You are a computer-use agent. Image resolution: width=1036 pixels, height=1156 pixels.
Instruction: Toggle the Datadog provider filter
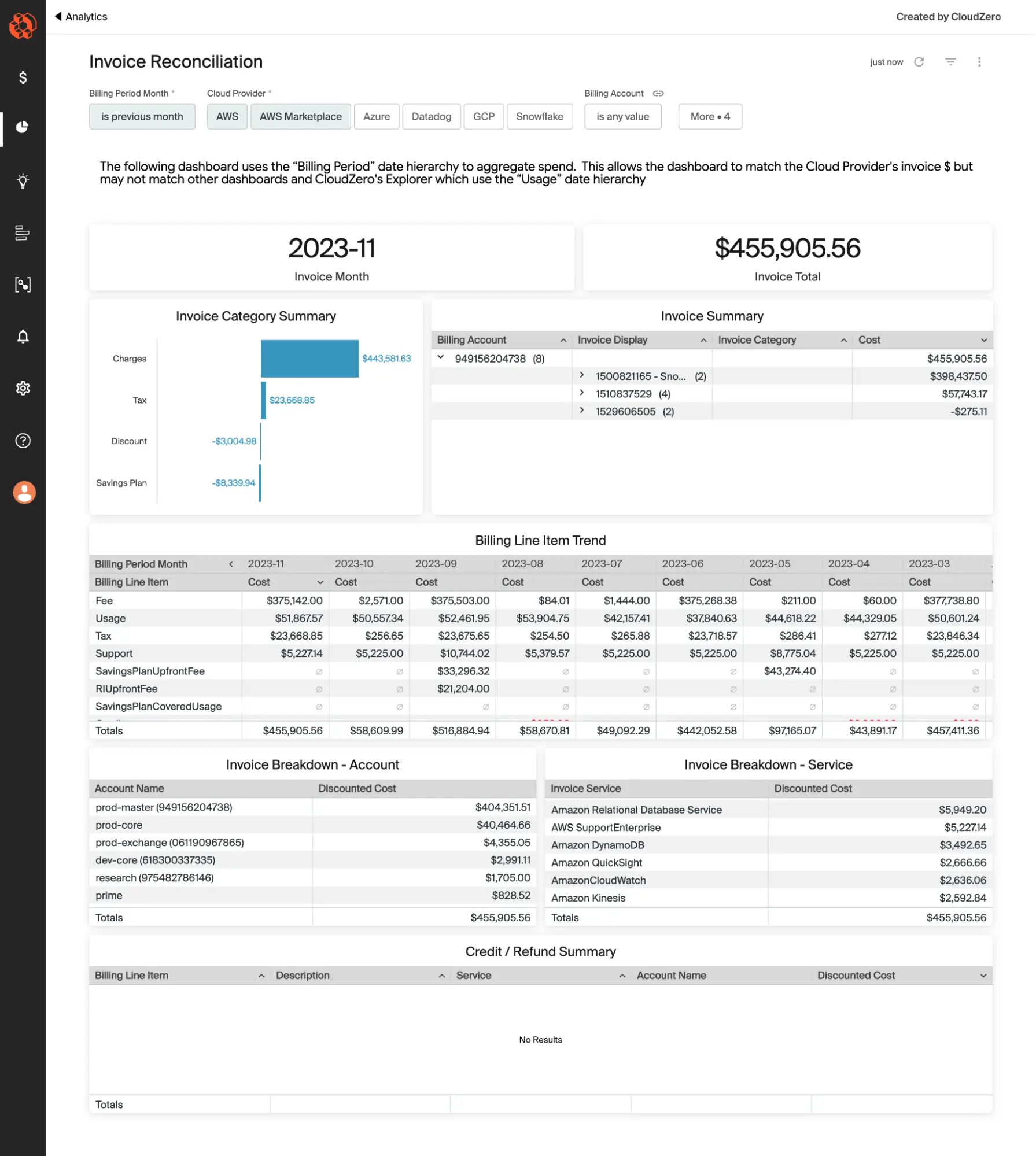click(432, 116)
